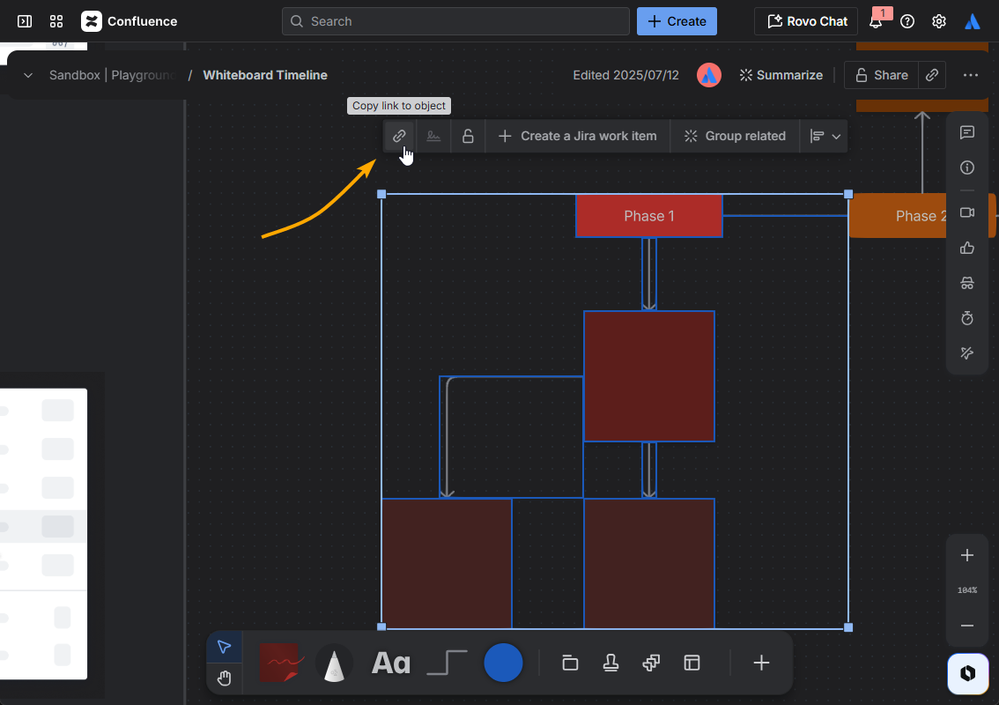This screenshot has height=705, width=999.
Task: Create a Jira work item
Action: pyautogui.click(x=577, y=136)
